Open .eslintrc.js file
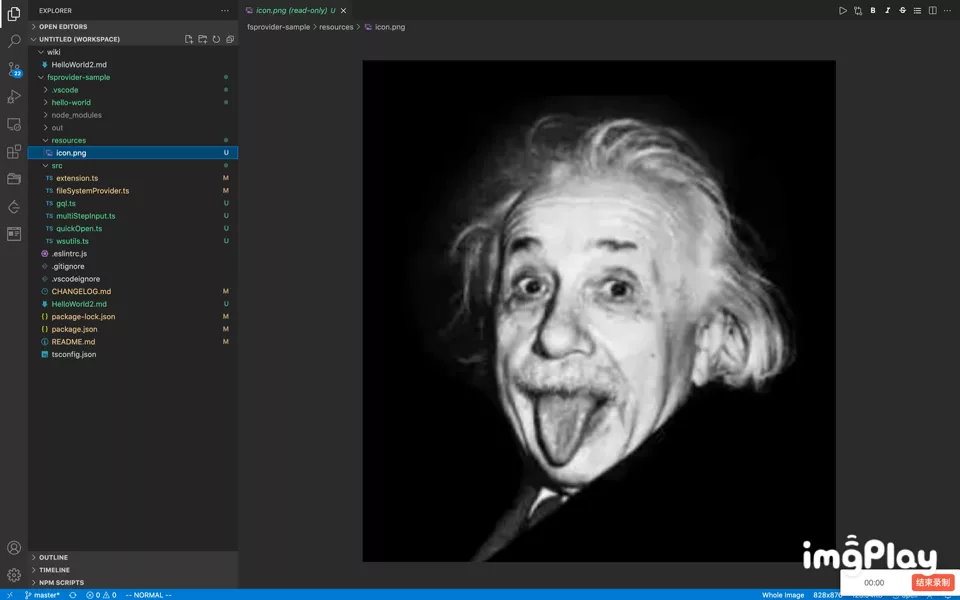Viewport: 960px width, 600px height. [x=133, y=253]
